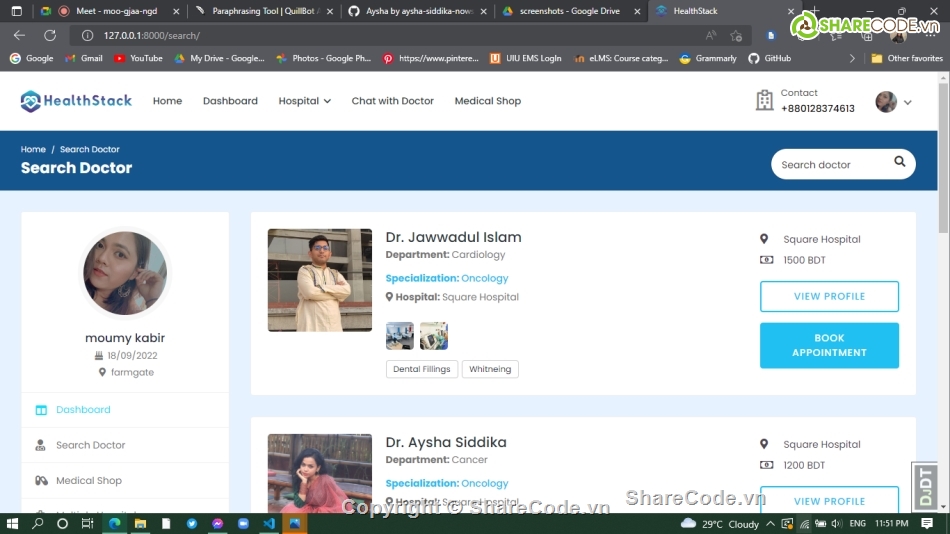Open Dr. Jawwadul Islam name link
Screen dimensions: 950x534
click(453, 237)
